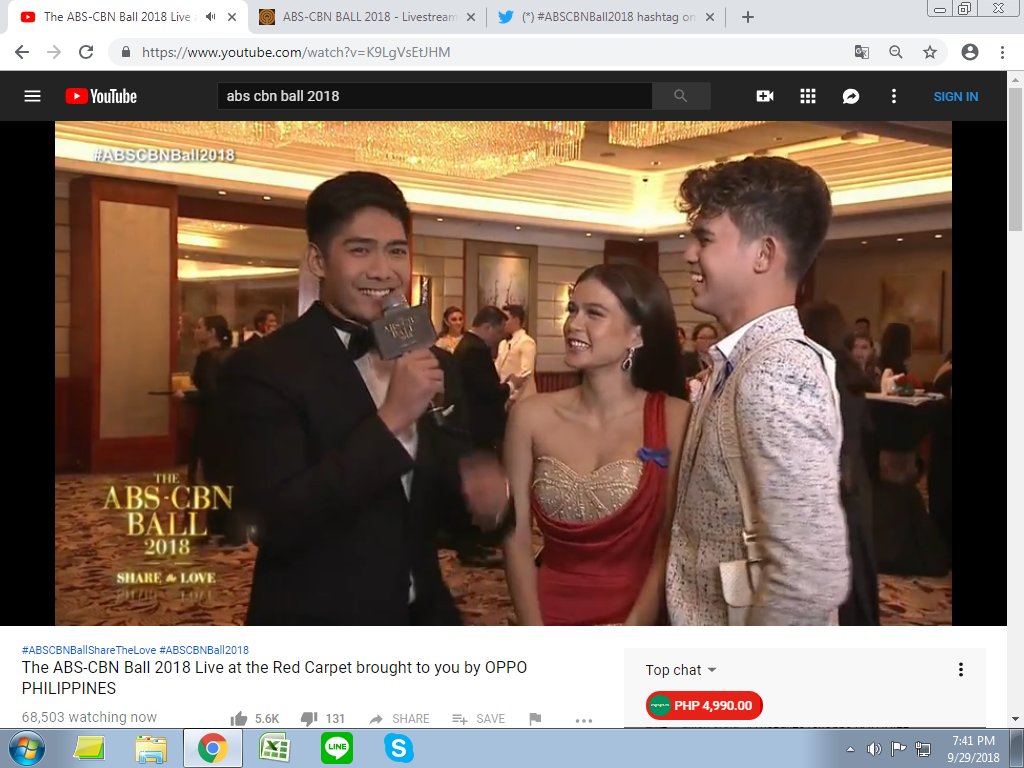
Task: Click the translate page icon in address bar
Action: tap(861, 52)
